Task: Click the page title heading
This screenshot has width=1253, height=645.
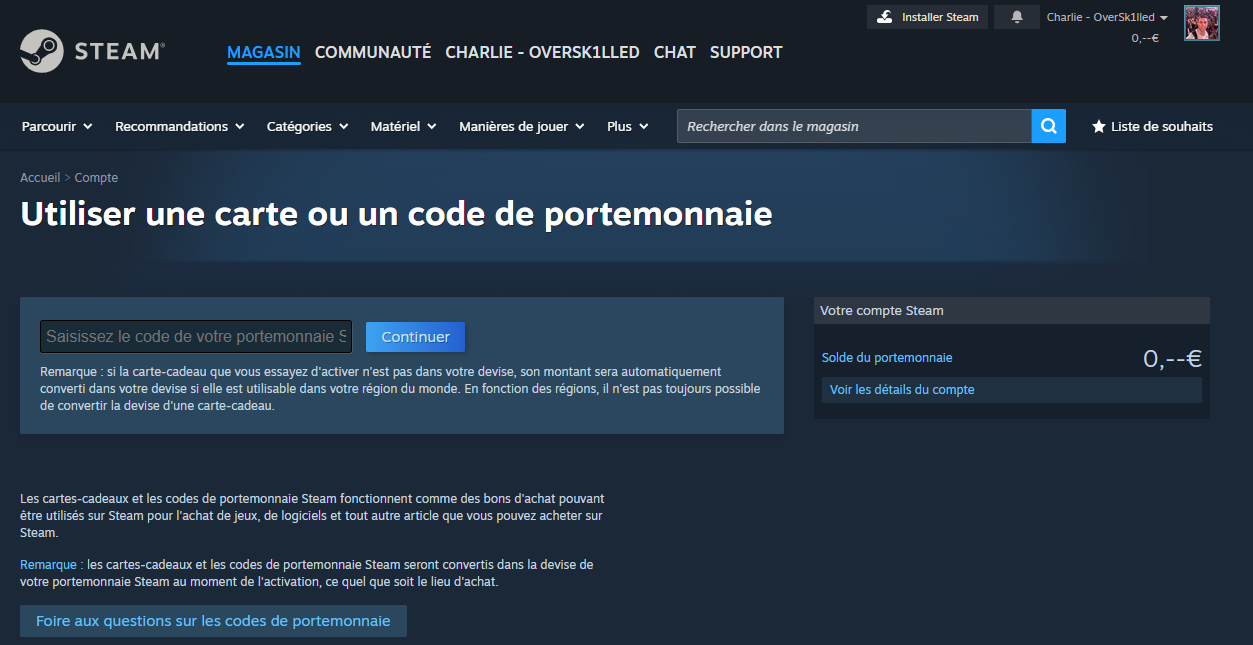Action: (x=396, y=214)
